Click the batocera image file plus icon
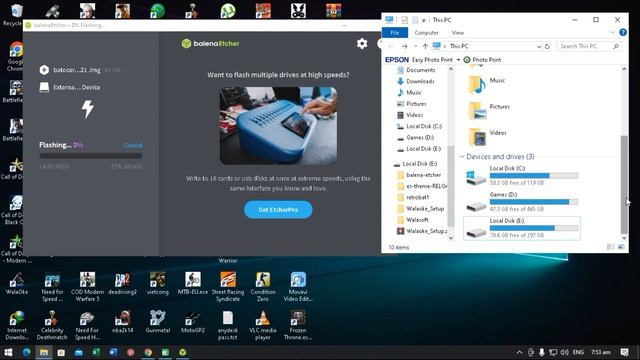The height and width of the screenshot is (360, 640). coord(44,70)
